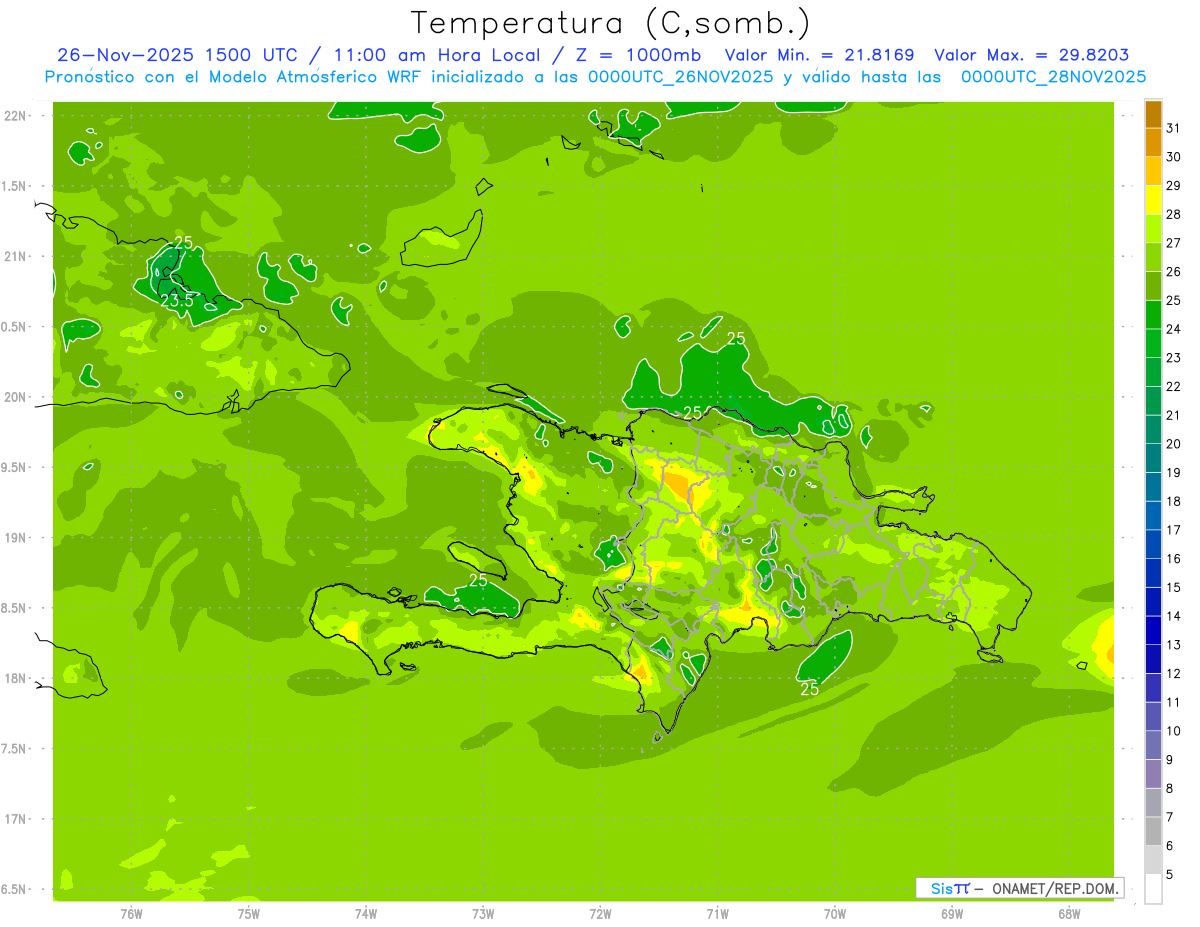Click the legend color band between 26 and 27
1200x927 pixels.
(x=1153, y=257)
